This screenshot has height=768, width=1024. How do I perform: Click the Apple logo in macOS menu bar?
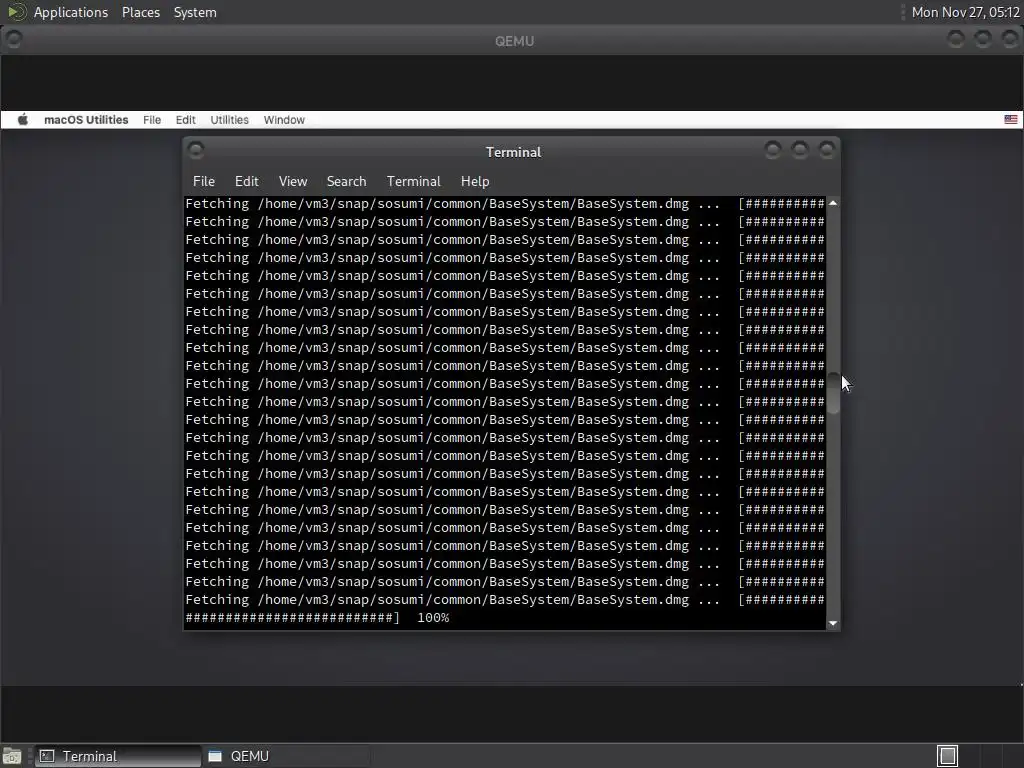click(23, 120)
